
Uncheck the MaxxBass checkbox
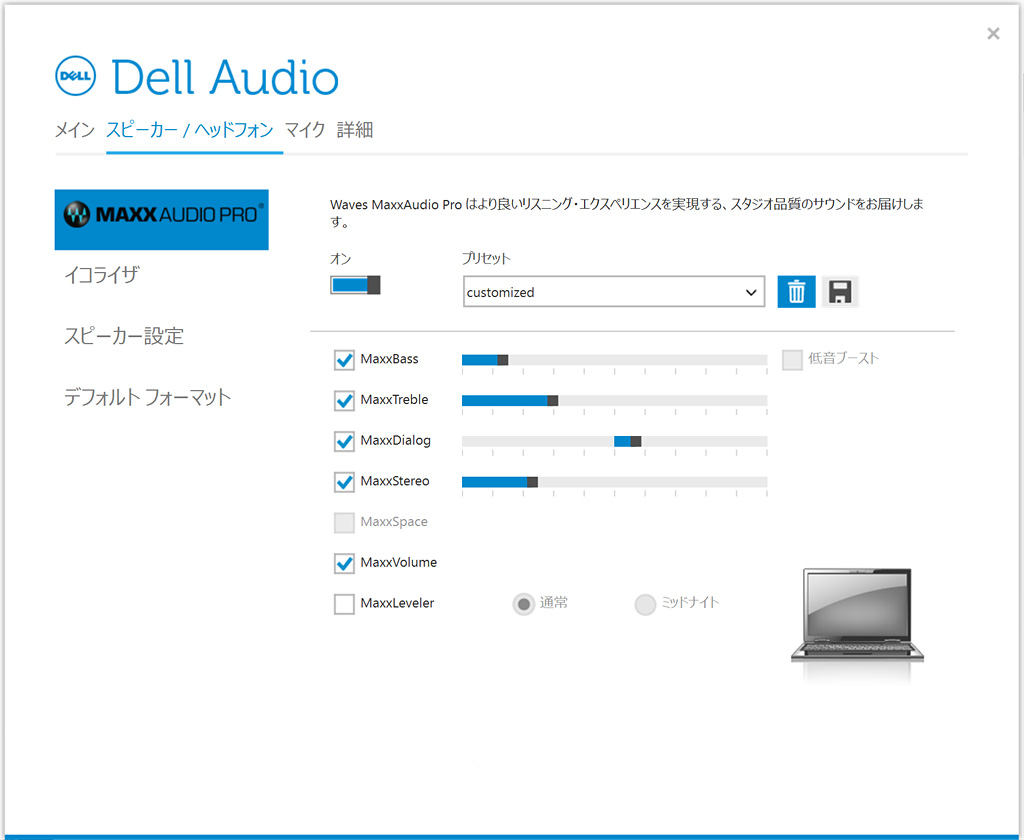(x=344, y=359)
